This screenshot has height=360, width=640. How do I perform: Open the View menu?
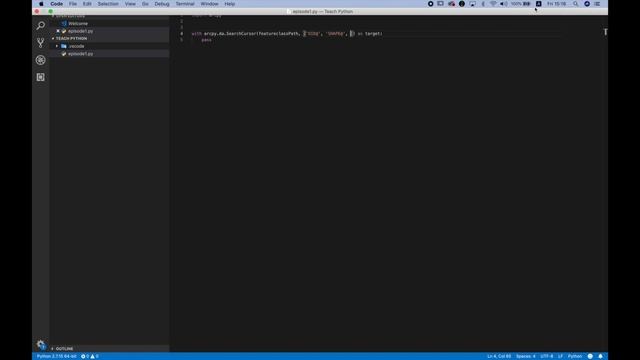pos(130,4)
